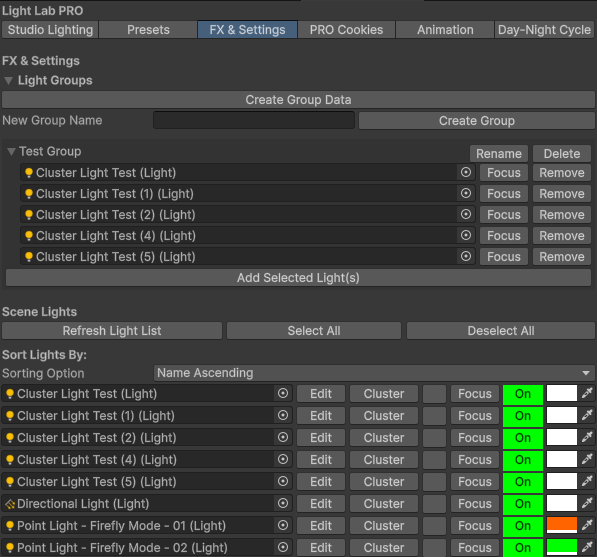Toggle On button for Cluster Light Test (4)
The image size is (597, 557).
523,460
